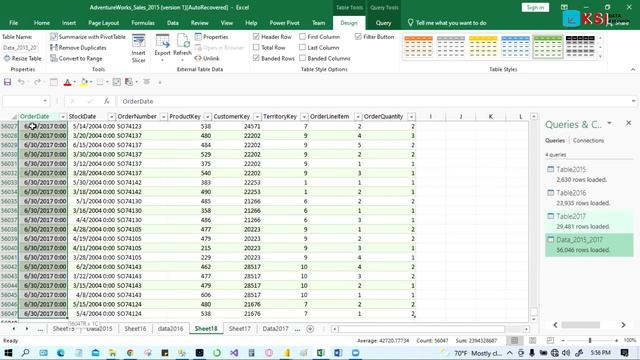Select Table2017 query
This screenshot has width=640, height=360.
[x=589, y=221]
